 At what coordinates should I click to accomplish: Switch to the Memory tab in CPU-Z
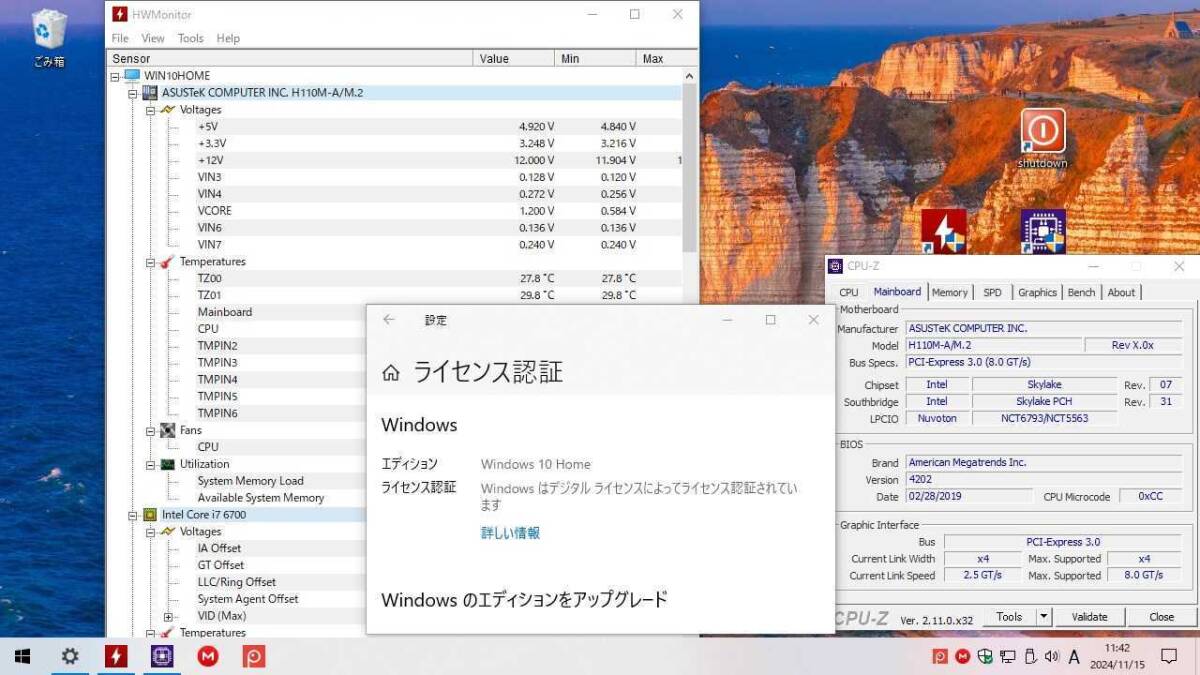point(949,293)
